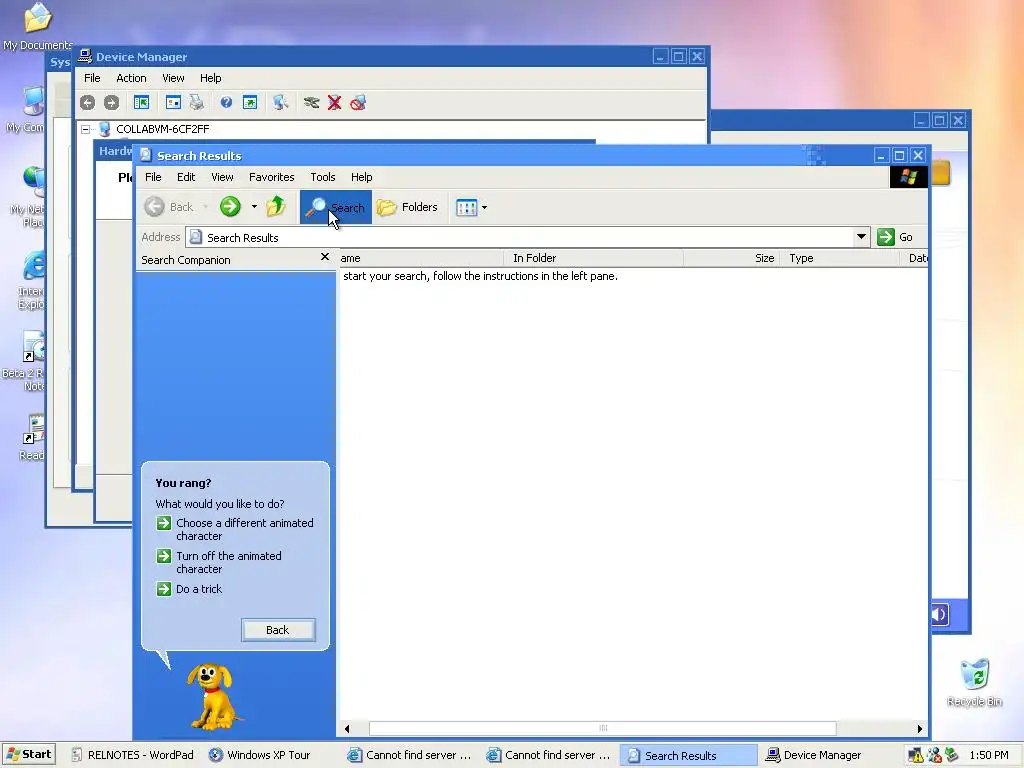Screen dimensions: 1024x768
Task: Open the View menu in Search Results
Action: pyautogui.click(x=222, y=177)
